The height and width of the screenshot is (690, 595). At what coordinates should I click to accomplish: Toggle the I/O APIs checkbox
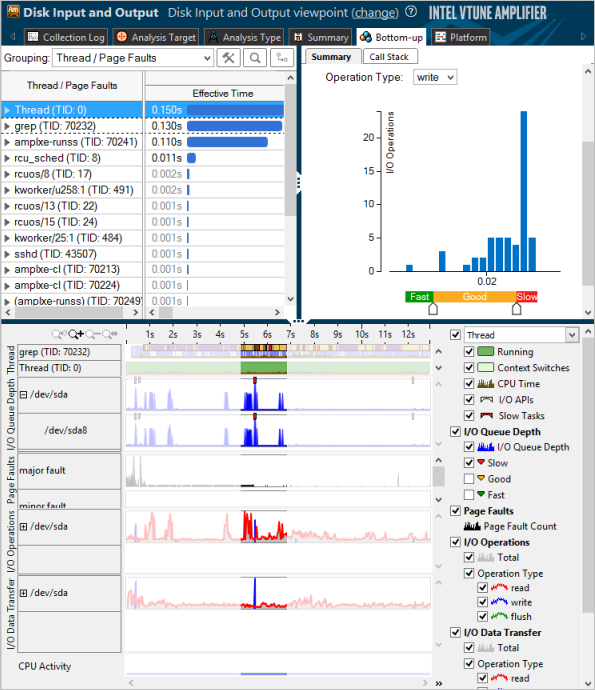click(x=469, y=400)
